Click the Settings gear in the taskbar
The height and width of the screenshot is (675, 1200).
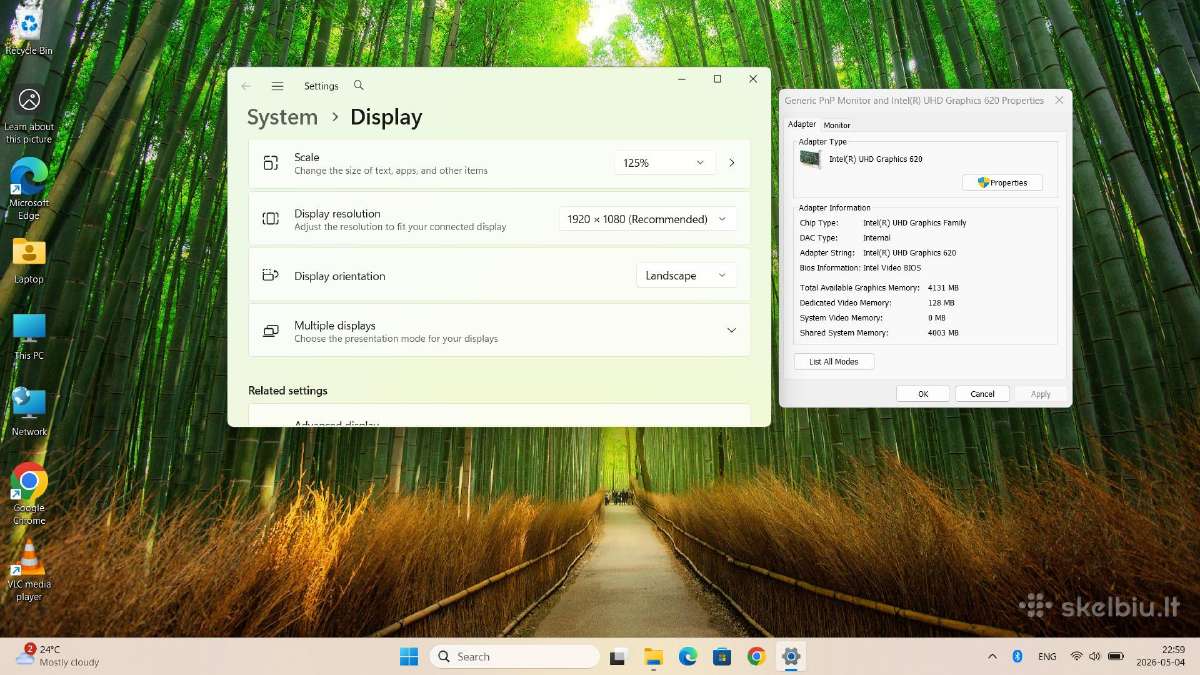(x=791, y=656)
